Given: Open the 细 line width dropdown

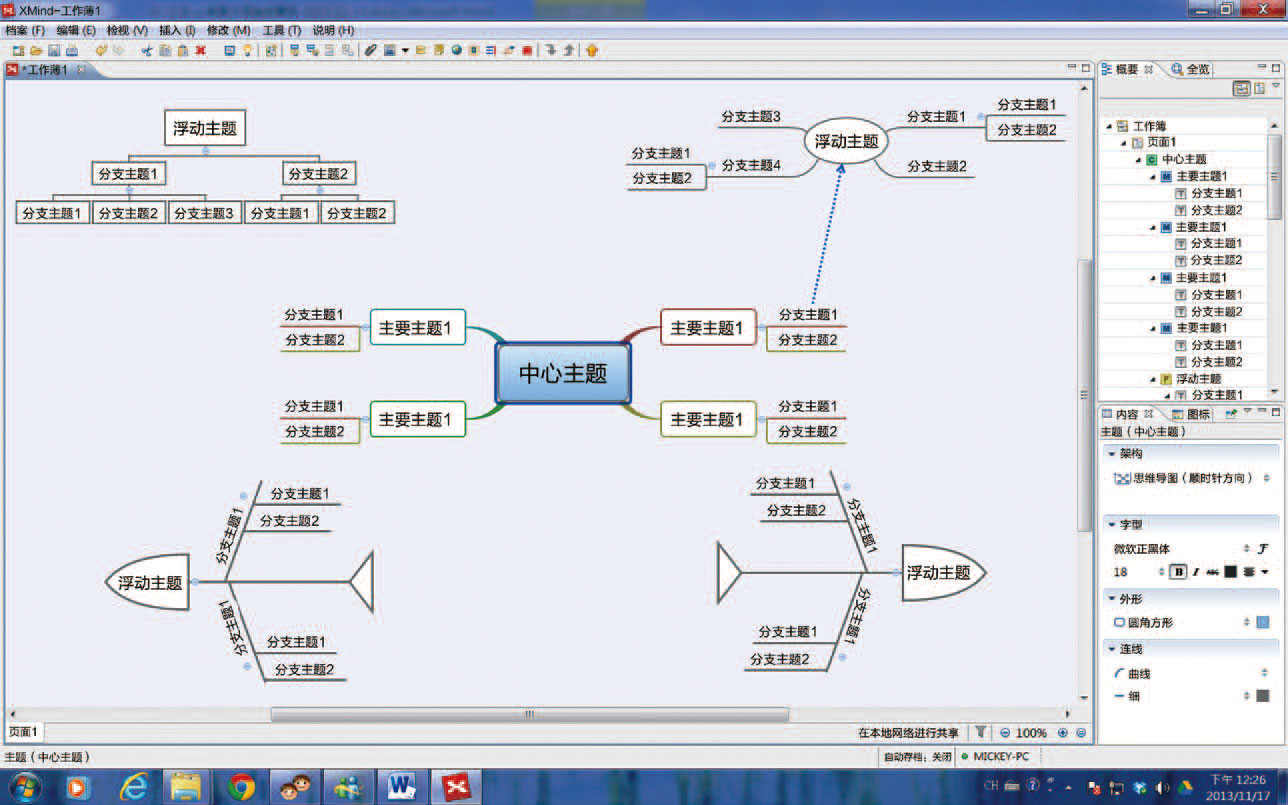Looking at the screenshot, I should (x=1246, y=696).
